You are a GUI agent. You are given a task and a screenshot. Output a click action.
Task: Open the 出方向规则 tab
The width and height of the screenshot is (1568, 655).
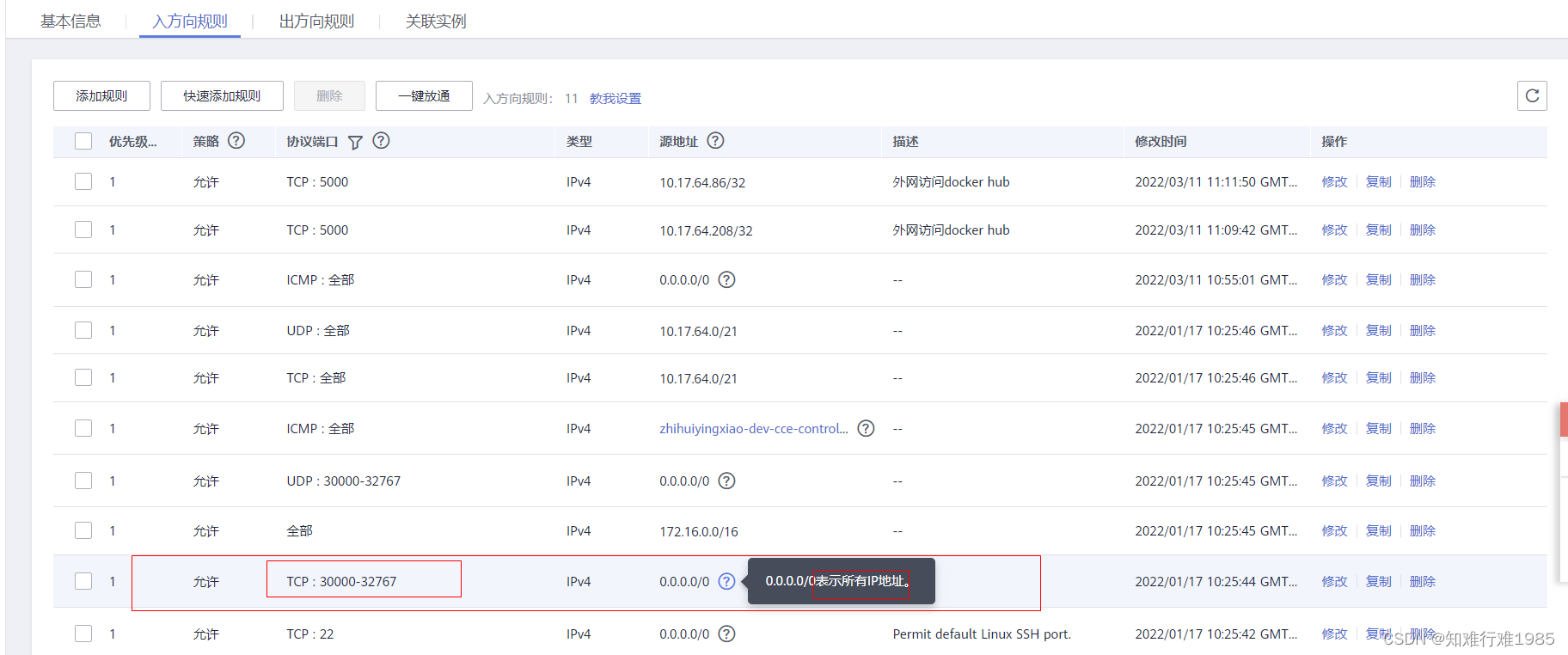pyautogui.click(x=316, y=21)
